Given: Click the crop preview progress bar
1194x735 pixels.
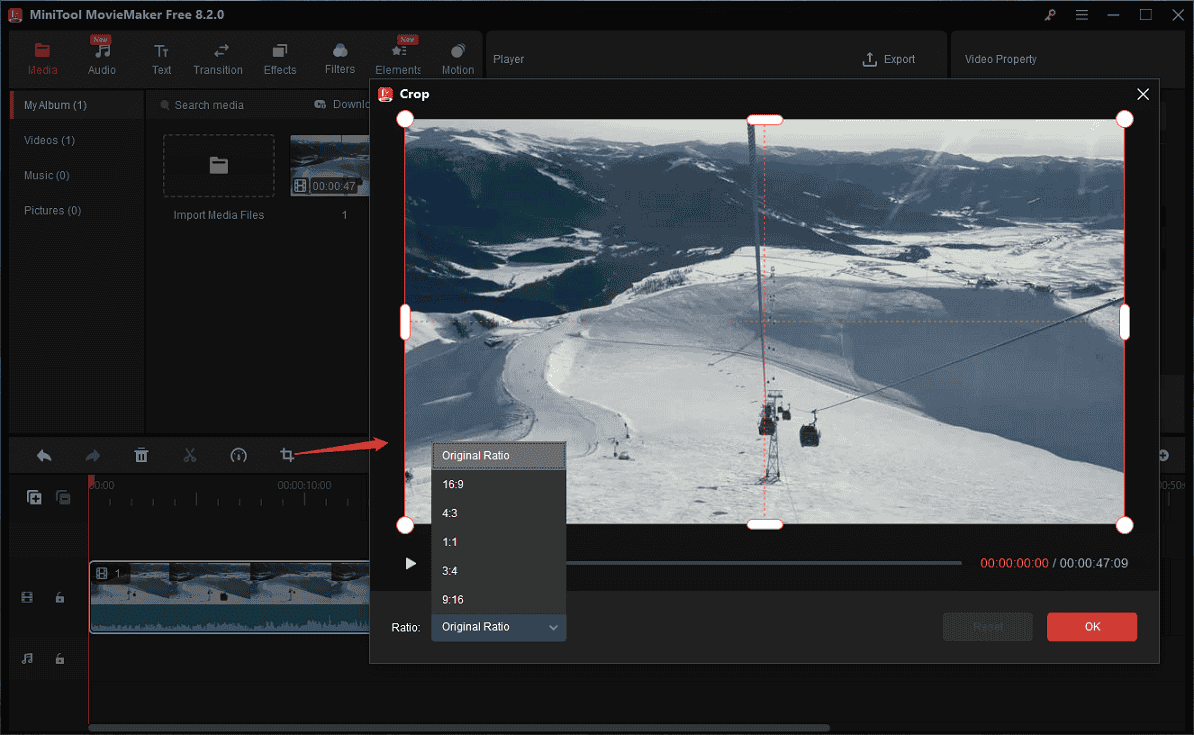Looking at the screenshot, I should click(764, 564).
